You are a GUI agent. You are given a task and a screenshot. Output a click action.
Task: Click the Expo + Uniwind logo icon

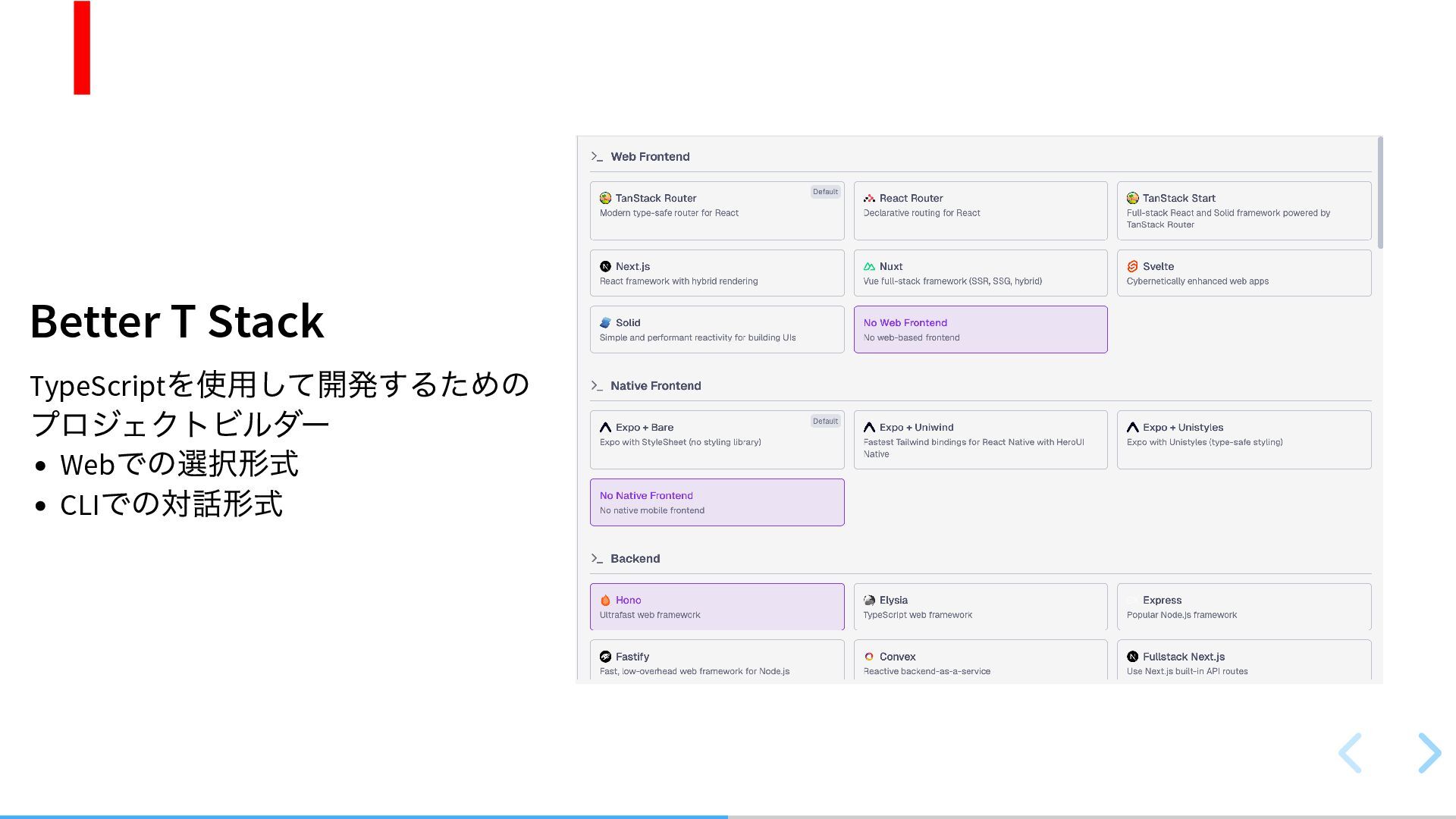pyautogui.click(x=869, y=428)
